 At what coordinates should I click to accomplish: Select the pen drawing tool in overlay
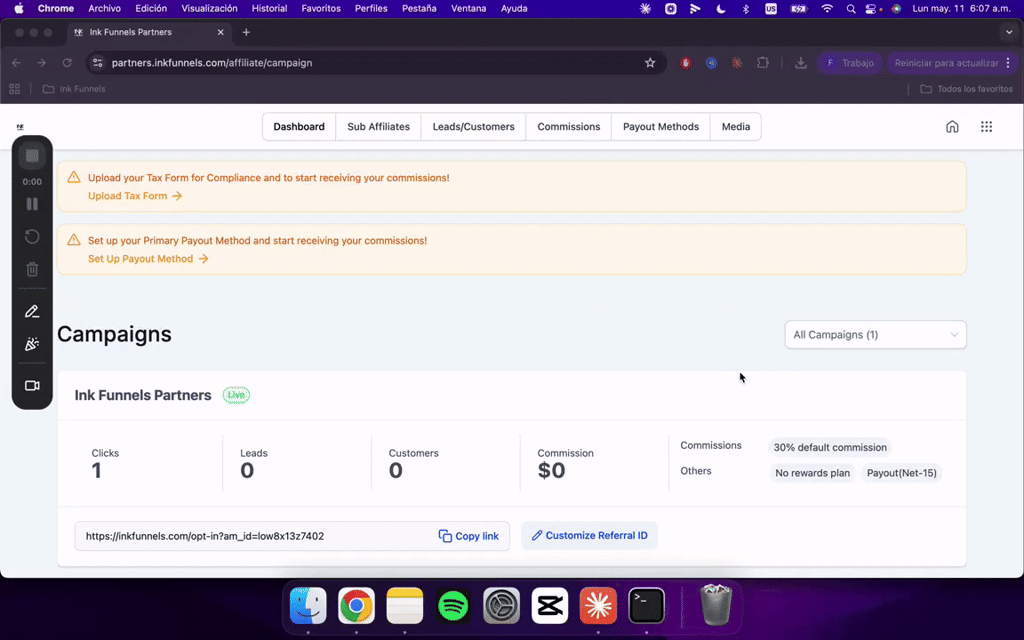click(x=32, y=312)
